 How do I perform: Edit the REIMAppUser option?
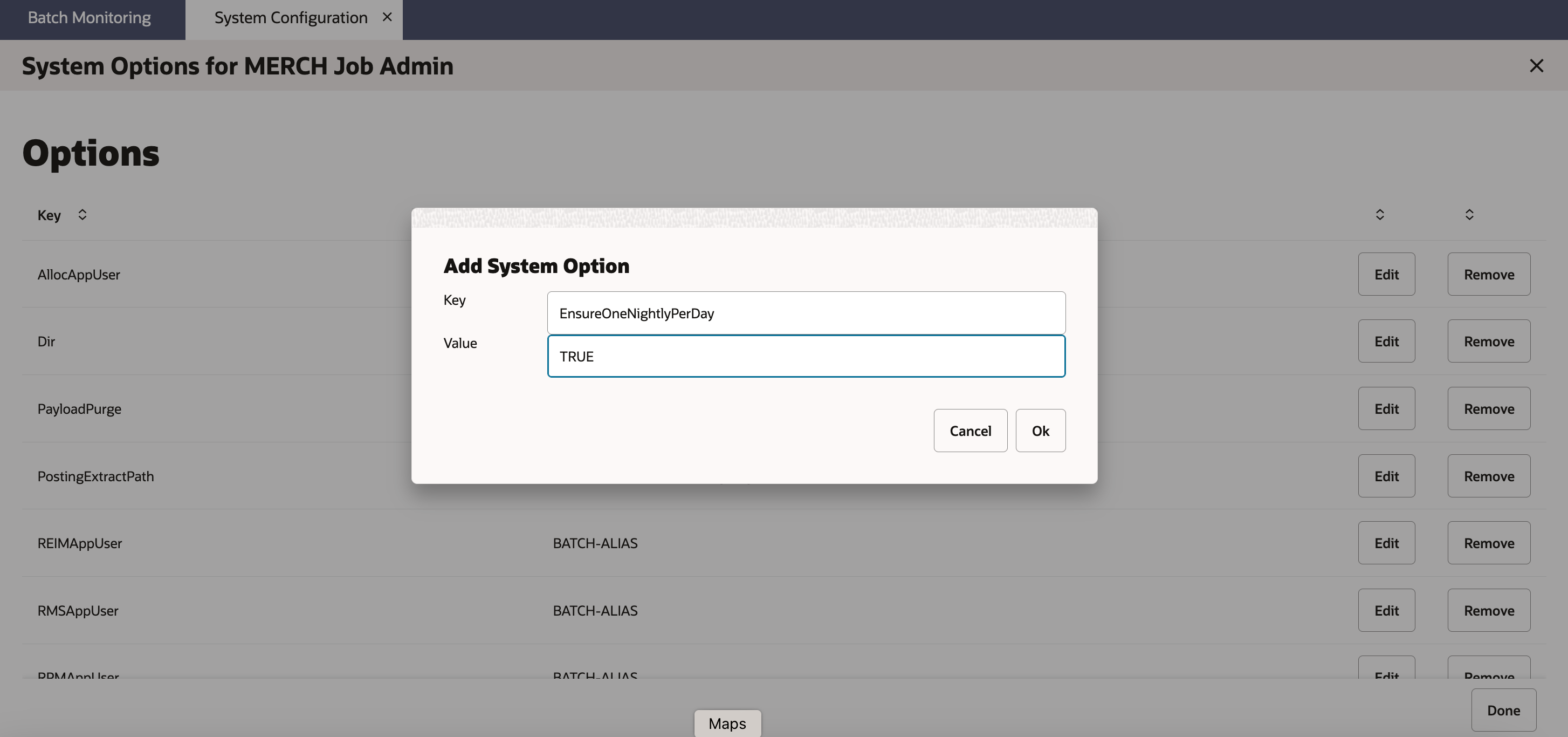click(x=1386, y=543)
